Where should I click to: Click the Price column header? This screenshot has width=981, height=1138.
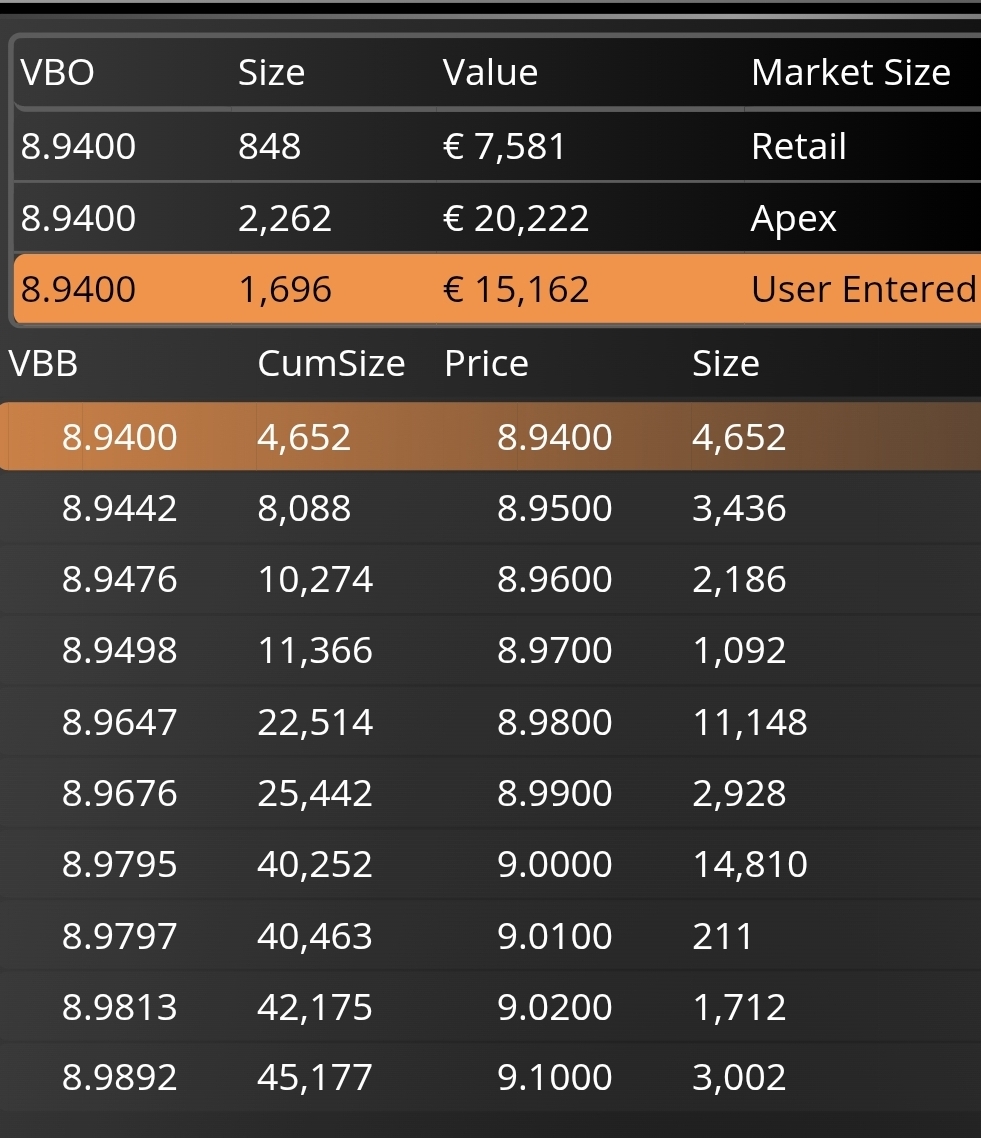tap(486, 364)
